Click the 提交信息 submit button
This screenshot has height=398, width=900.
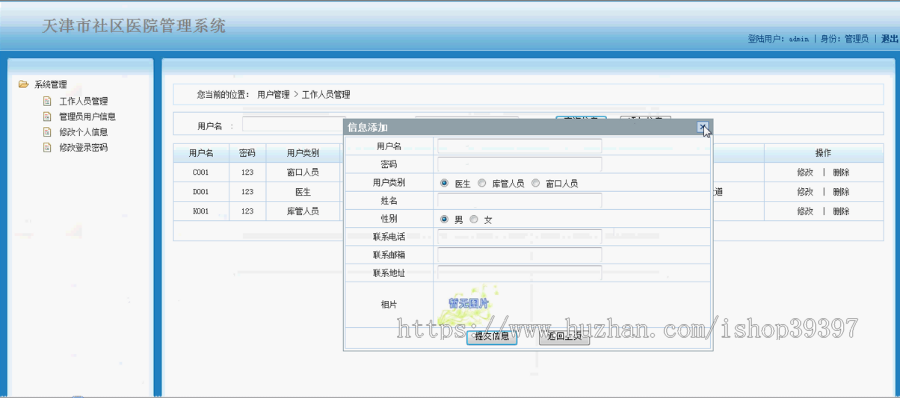click(492, 337)
